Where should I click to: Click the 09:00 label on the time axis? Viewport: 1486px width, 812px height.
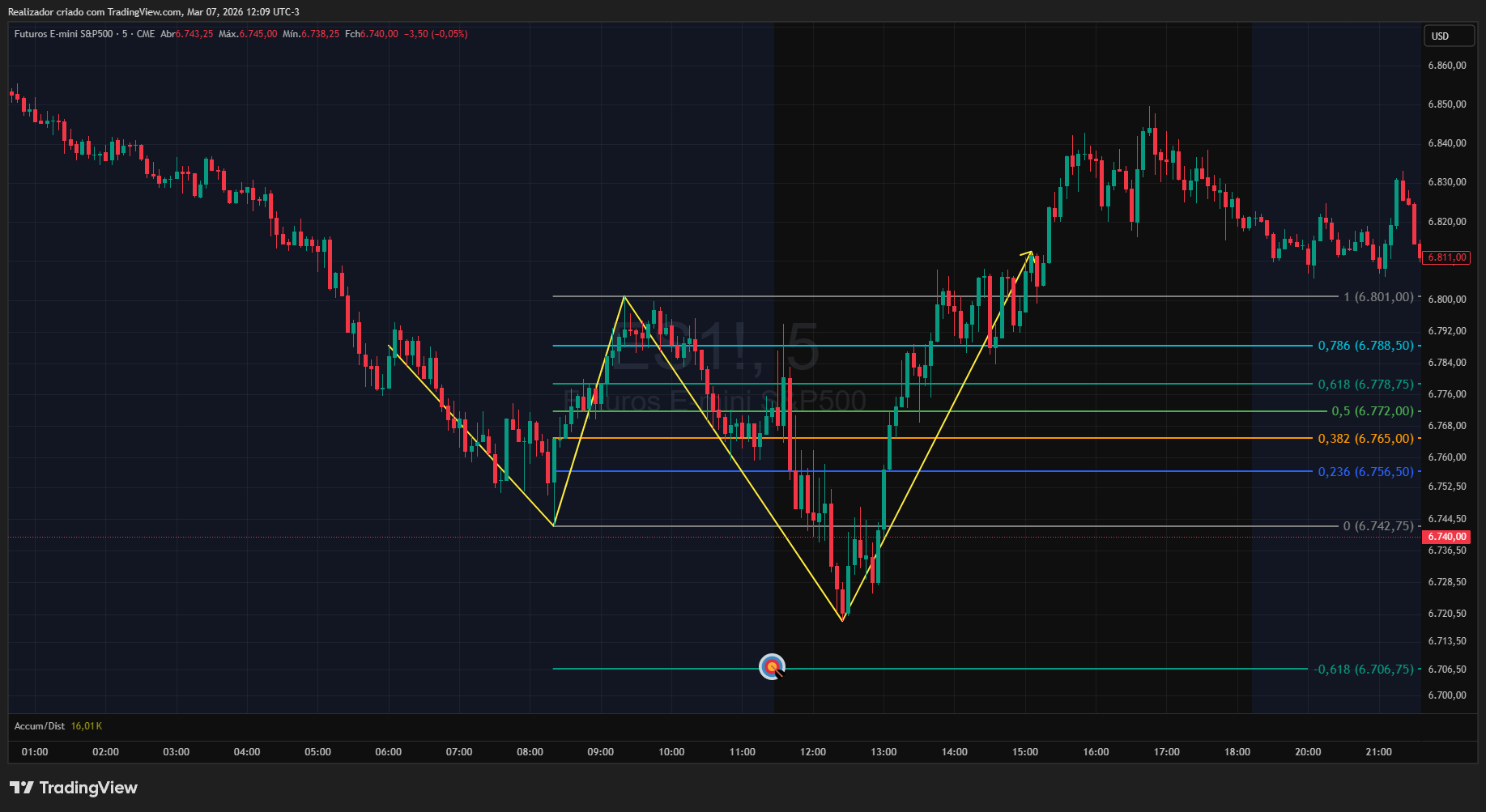click(601, 752)
